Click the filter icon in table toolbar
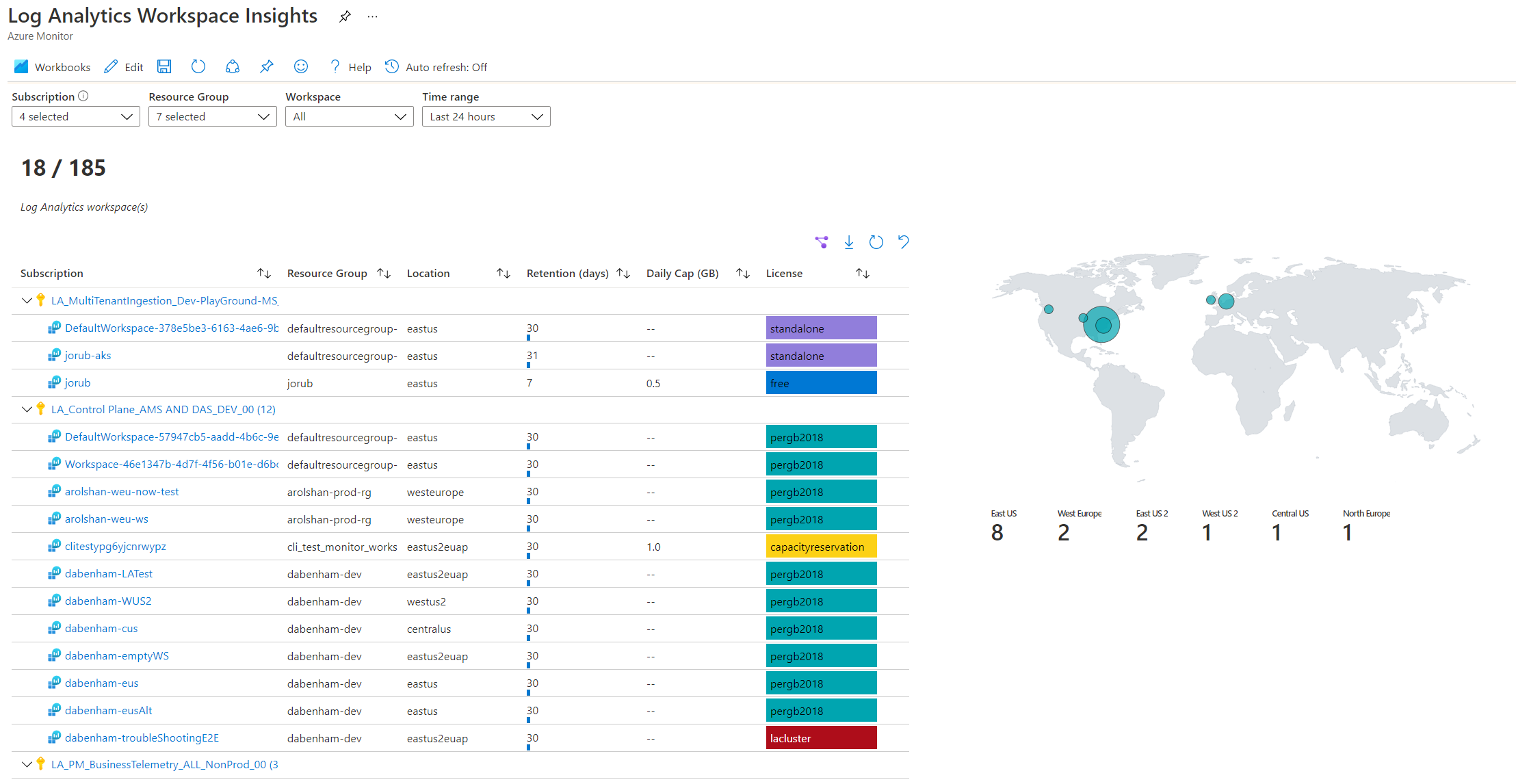The width and height of the screenshot is (1516, 784). [x=821, y=242]
